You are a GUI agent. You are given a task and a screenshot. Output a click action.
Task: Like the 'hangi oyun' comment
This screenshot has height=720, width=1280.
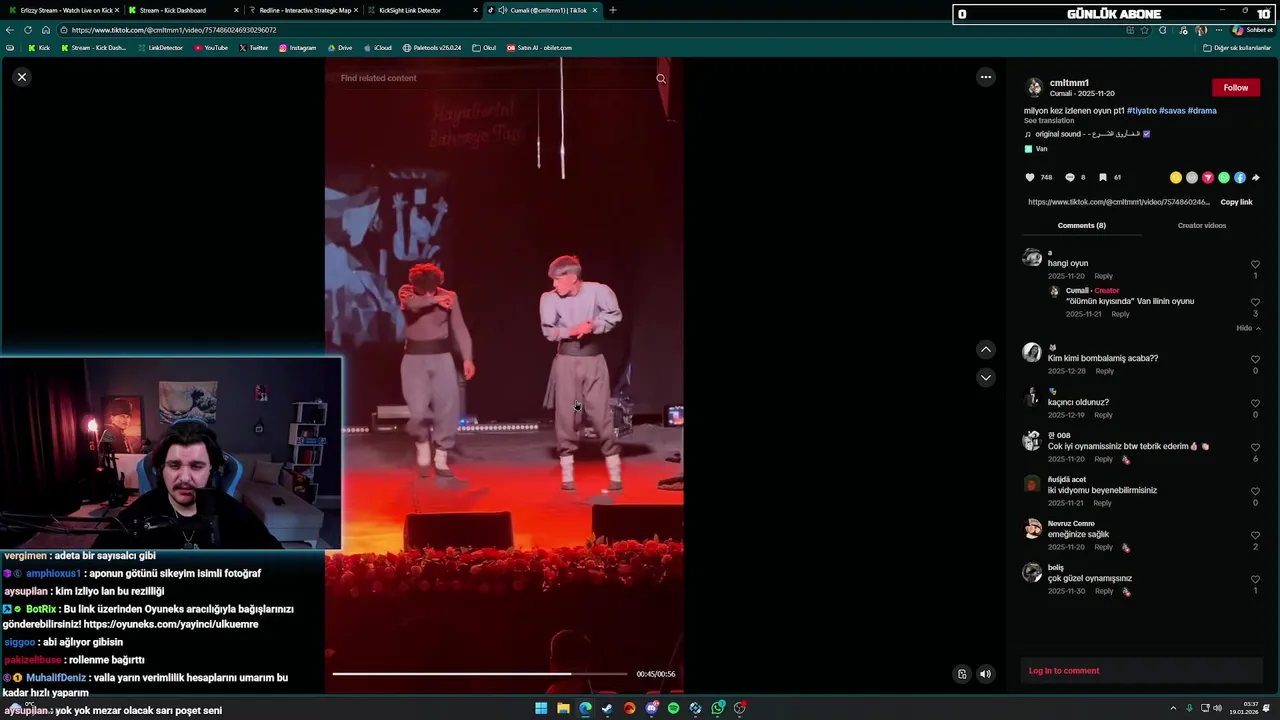(1255, 265)
